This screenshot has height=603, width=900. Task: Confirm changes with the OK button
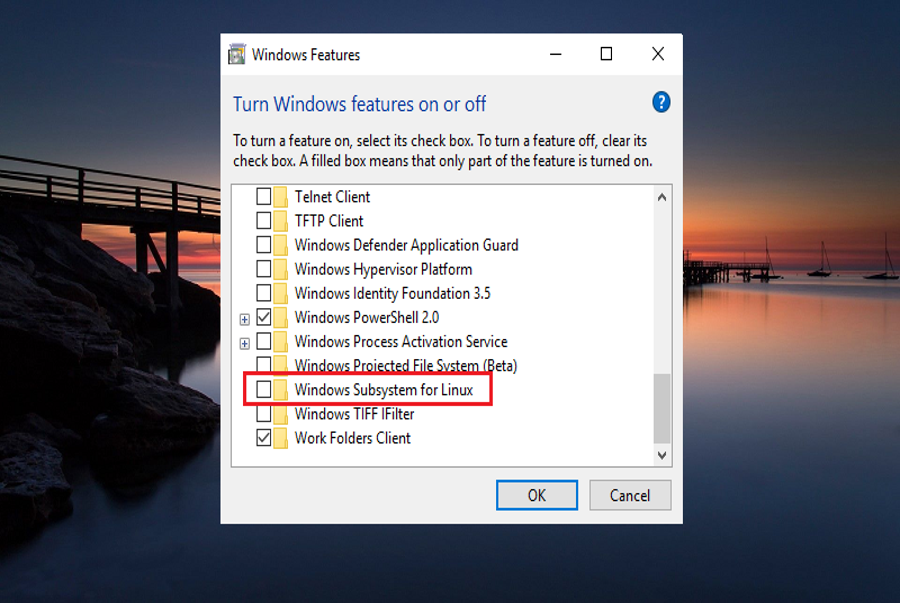[x=537, y=495]
